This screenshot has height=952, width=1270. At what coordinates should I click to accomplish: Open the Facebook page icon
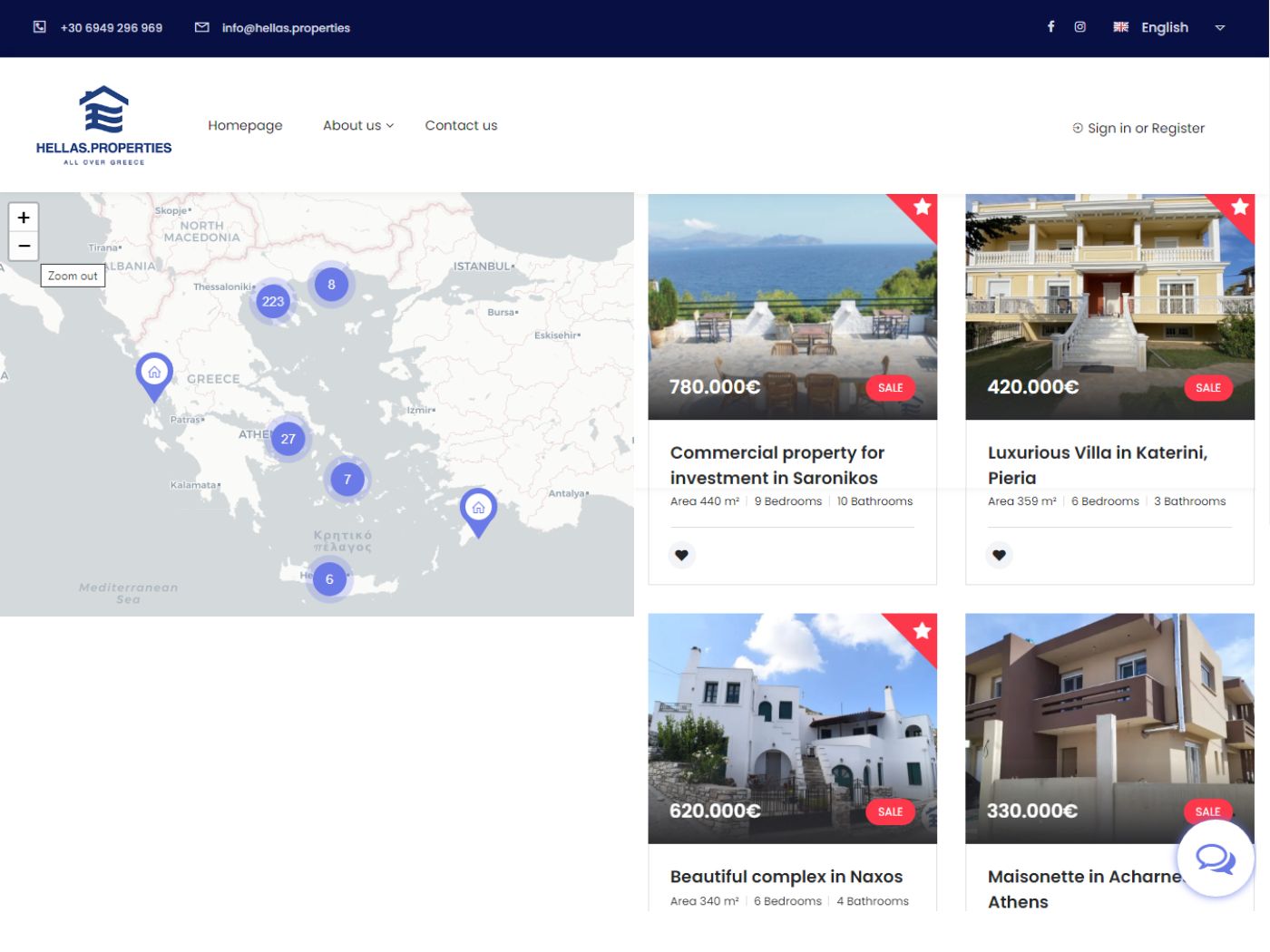(1050, 26)
